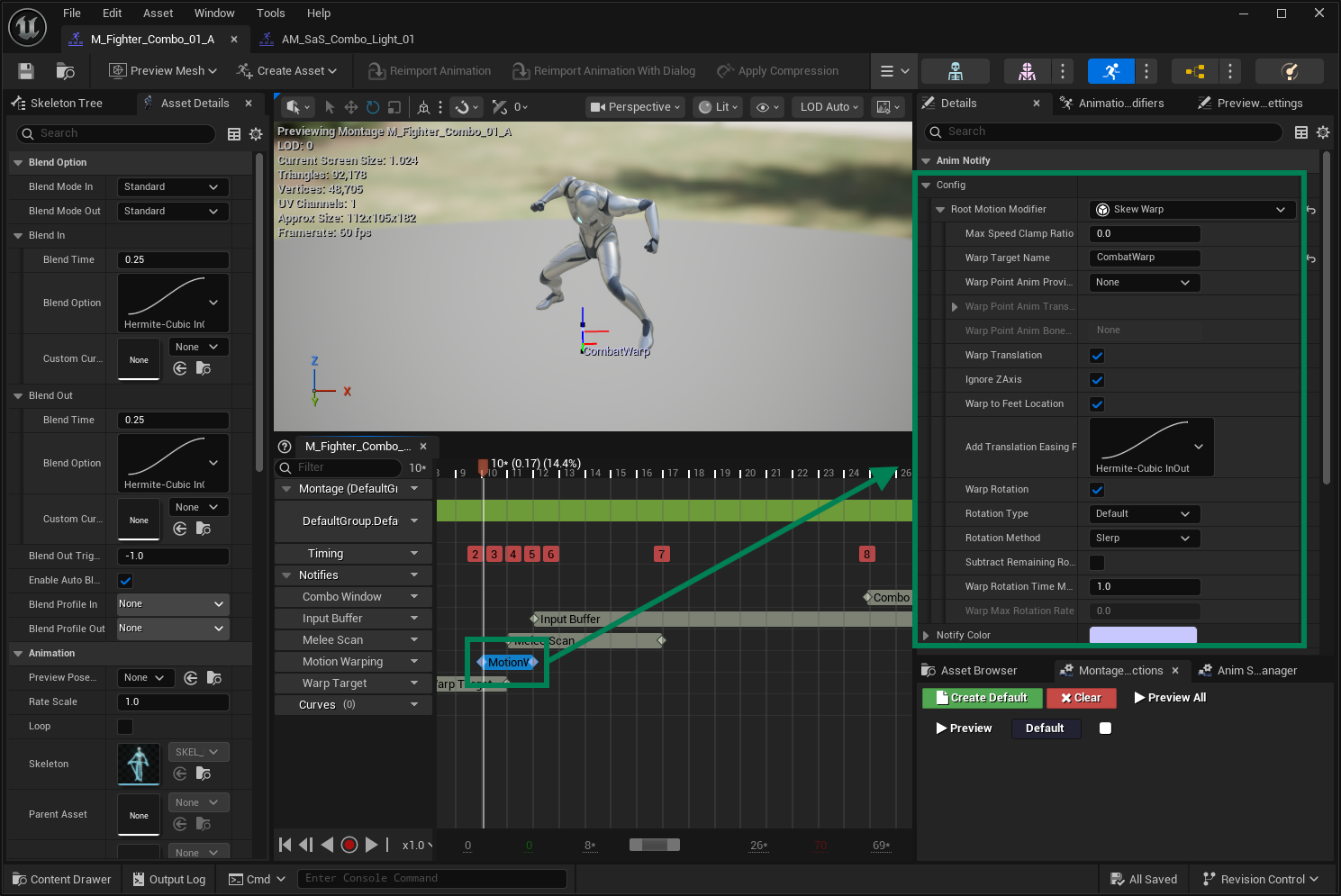Select the viewport Scale tool icon
Viewport: 1341px width, 896px height.
tap(394, 107)
